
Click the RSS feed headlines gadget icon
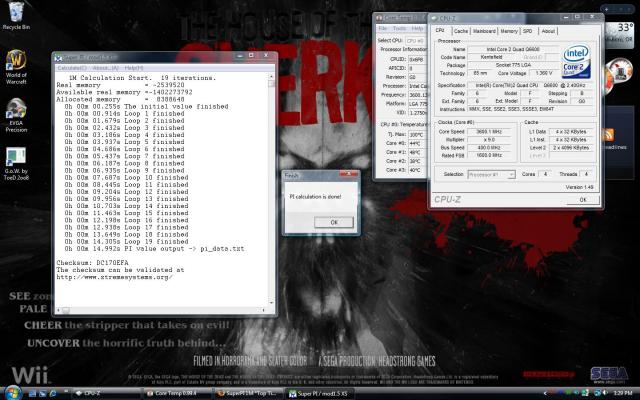pyautogui.click(x=608, y=135)
